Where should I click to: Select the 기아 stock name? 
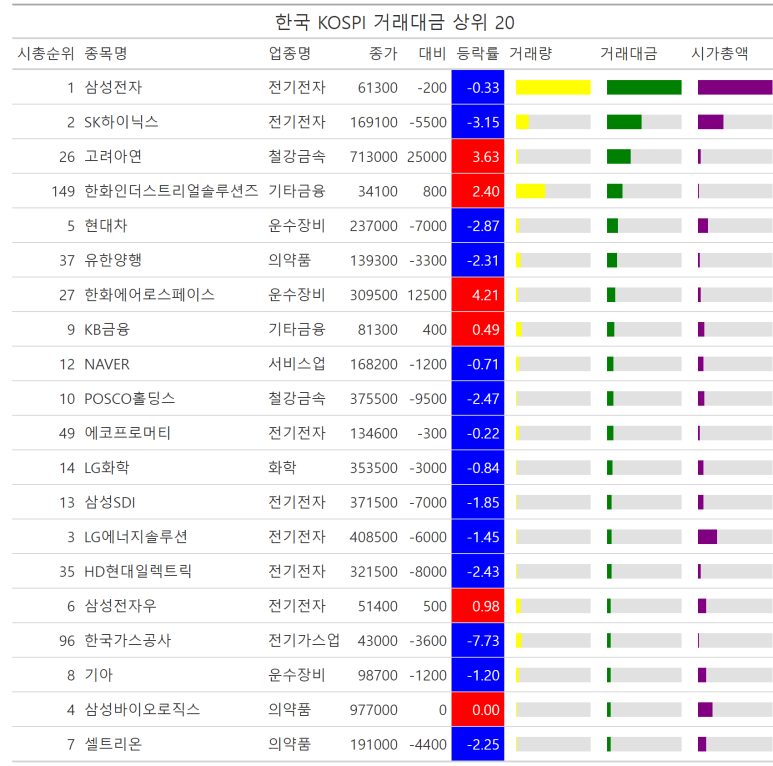[99, 675]
